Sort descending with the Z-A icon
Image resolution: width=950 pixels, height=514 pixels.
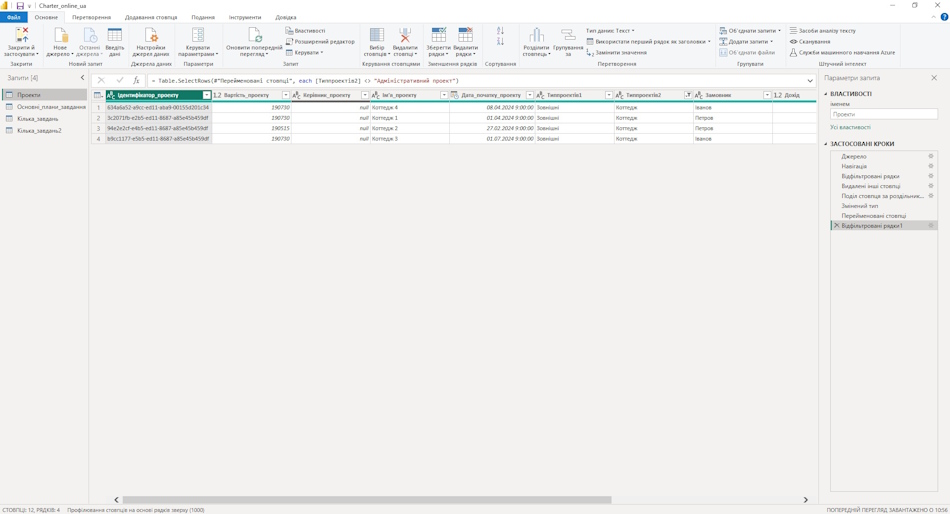click(500, 41)
